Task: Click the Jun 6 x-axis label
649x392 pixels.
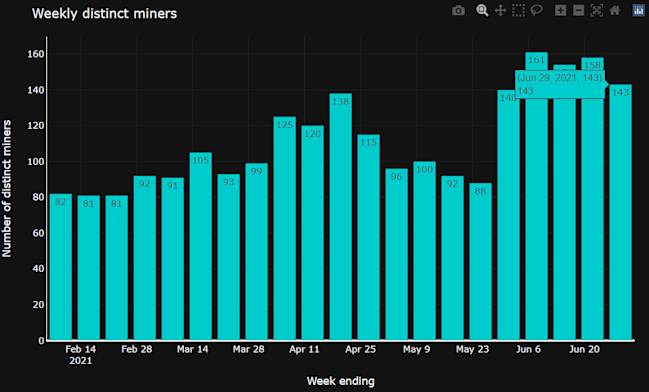Action: click(528, 349)
